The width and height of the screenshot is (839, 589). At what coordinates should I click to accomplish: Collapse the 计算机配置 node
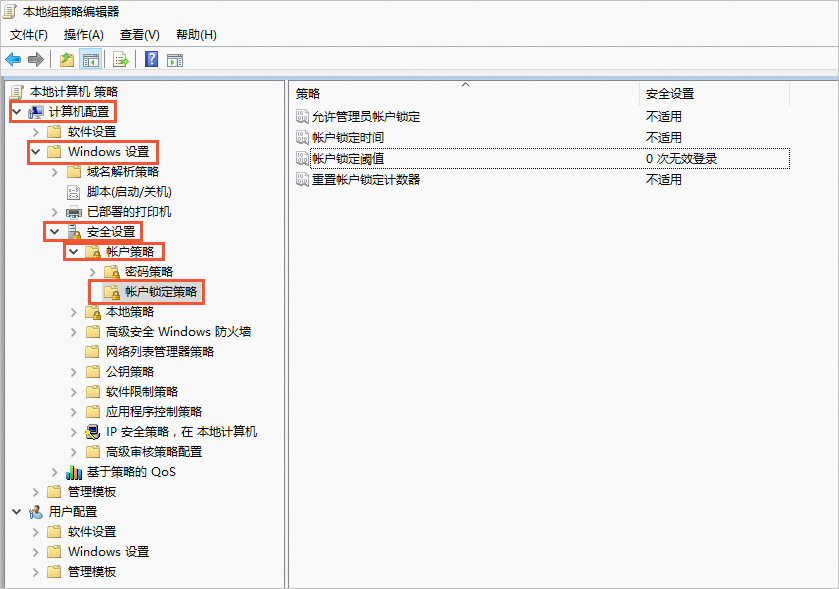point(17,112)
